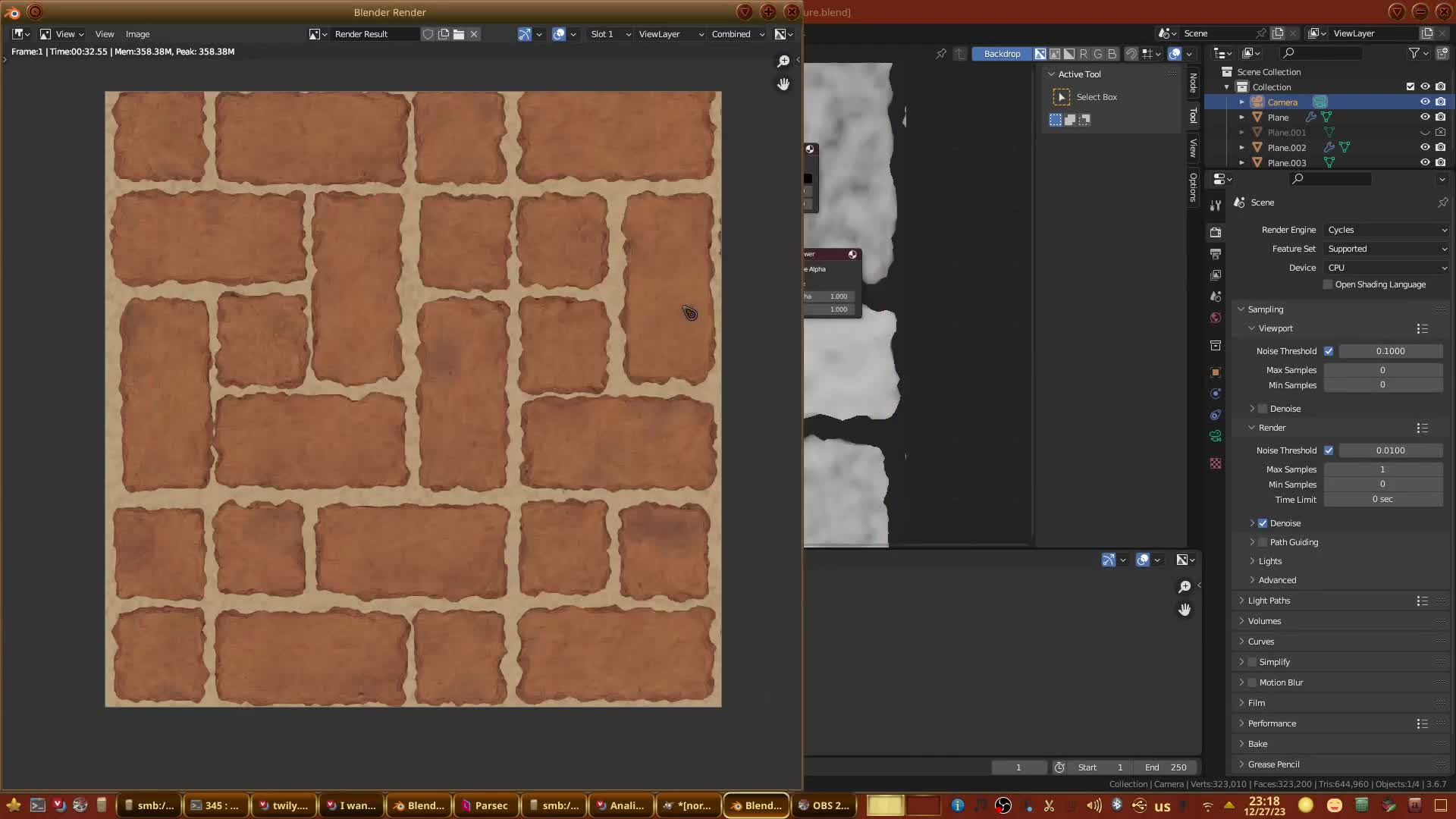The width and height of the screenshot is (1456, 819).
Task: Open the Device dropdown showing CPU
Action: [x=1386, y=268]
